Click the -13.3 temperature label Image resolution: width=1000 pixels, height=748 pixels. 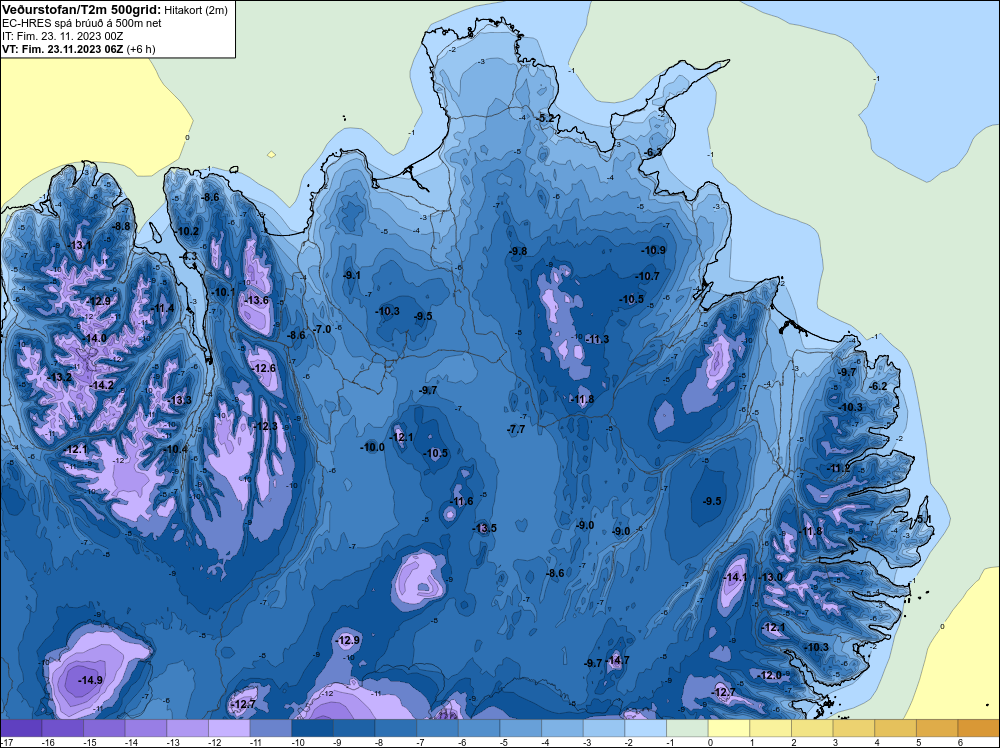pyautogui.click(x=180, y=400)
